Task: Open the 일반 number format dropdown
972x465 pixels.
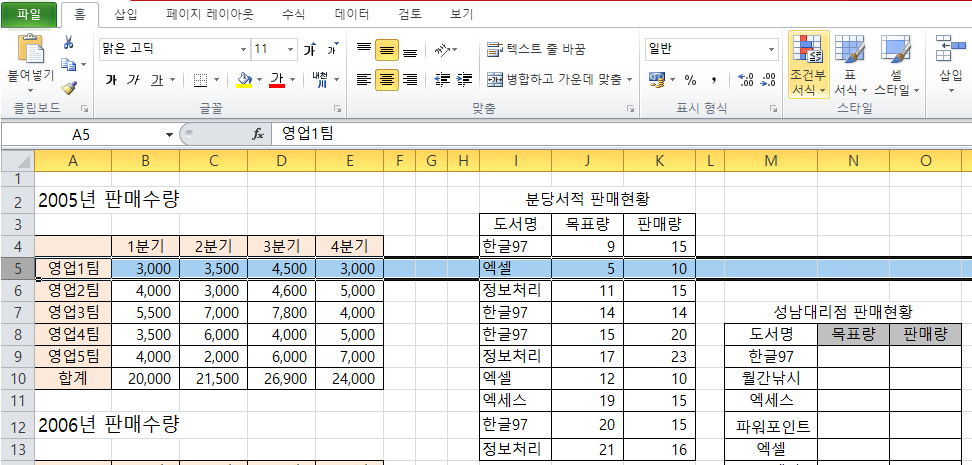Action: click(771, 49)
